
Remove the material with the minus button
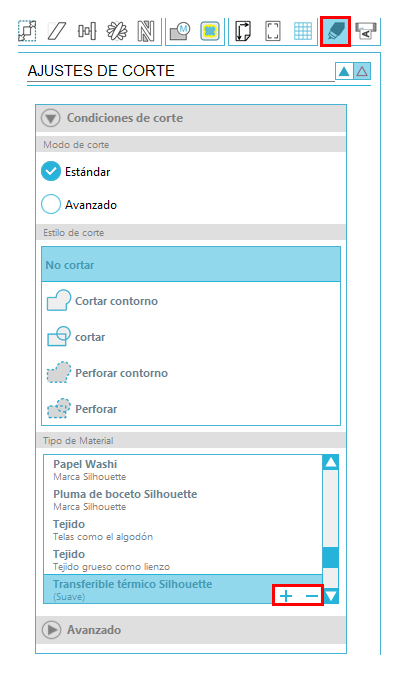312,596
